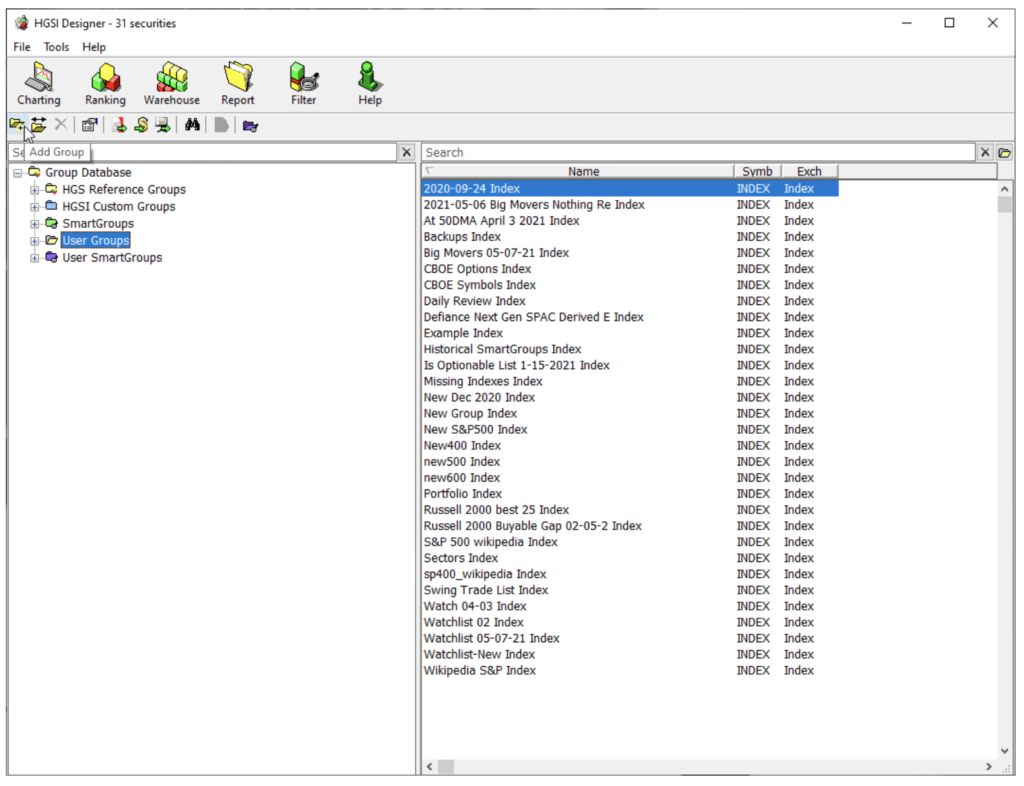
Task: Focus the group tree search field
Action: point(203,152)
